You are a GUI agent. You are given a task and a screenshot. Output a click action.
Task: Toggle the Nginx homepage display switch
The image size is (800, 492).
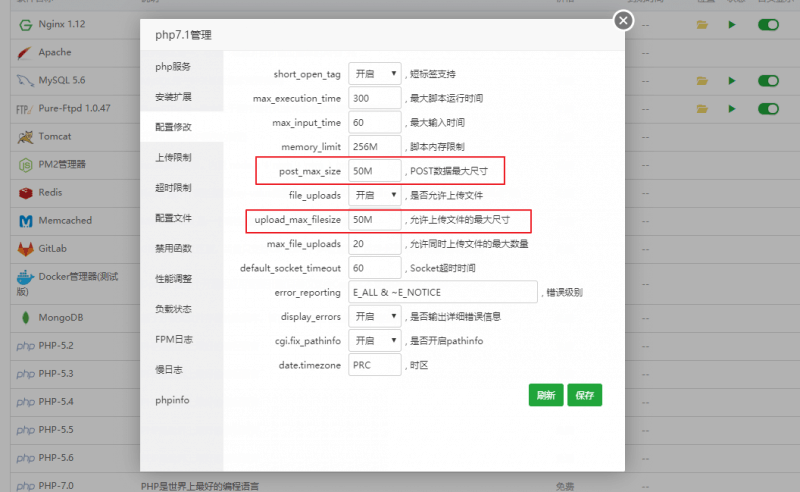pyautogui.click(x=768, y=24)
